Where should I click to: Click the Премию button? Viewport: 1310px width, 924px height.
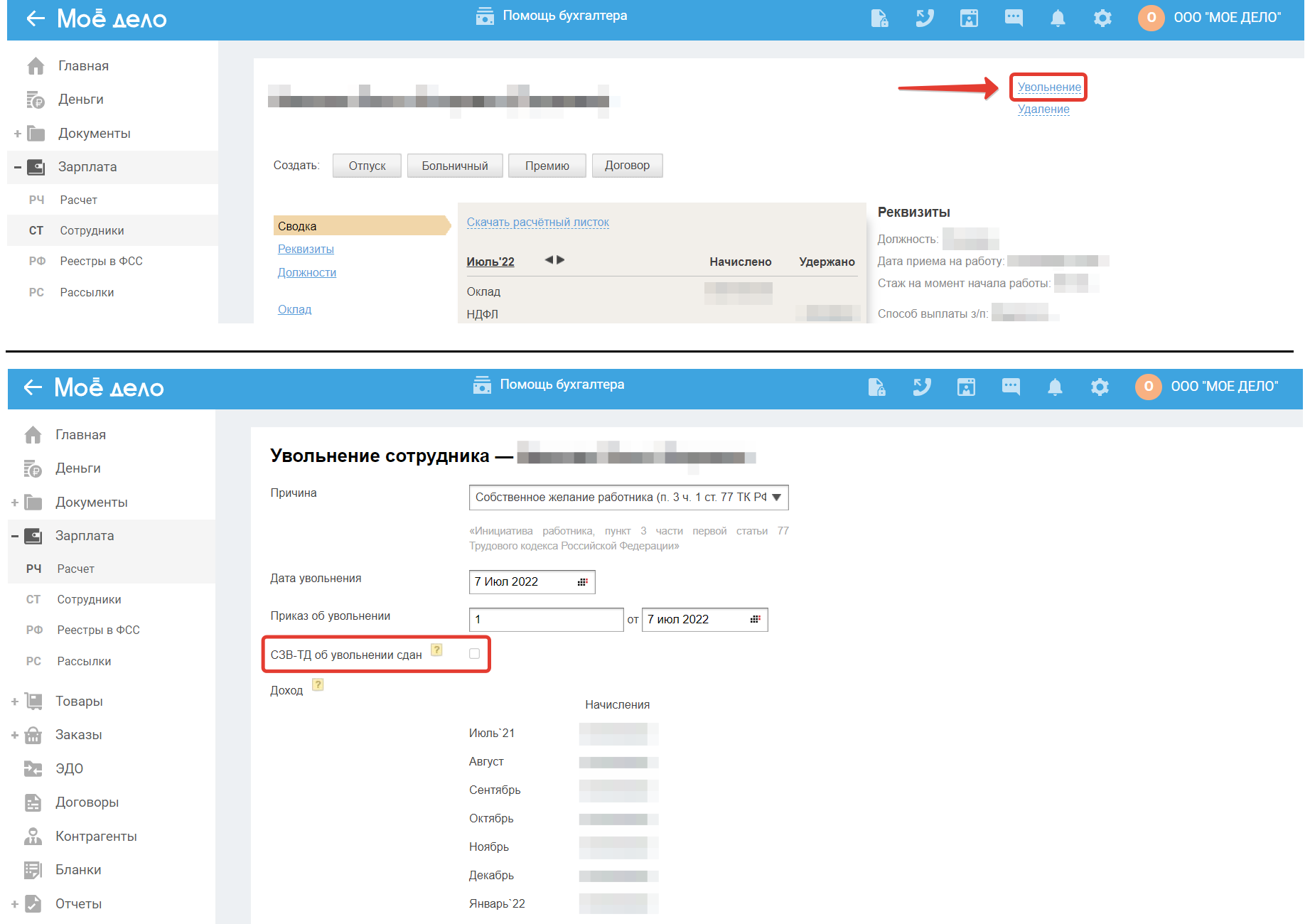pyautogui.click(x=547, y=166)
